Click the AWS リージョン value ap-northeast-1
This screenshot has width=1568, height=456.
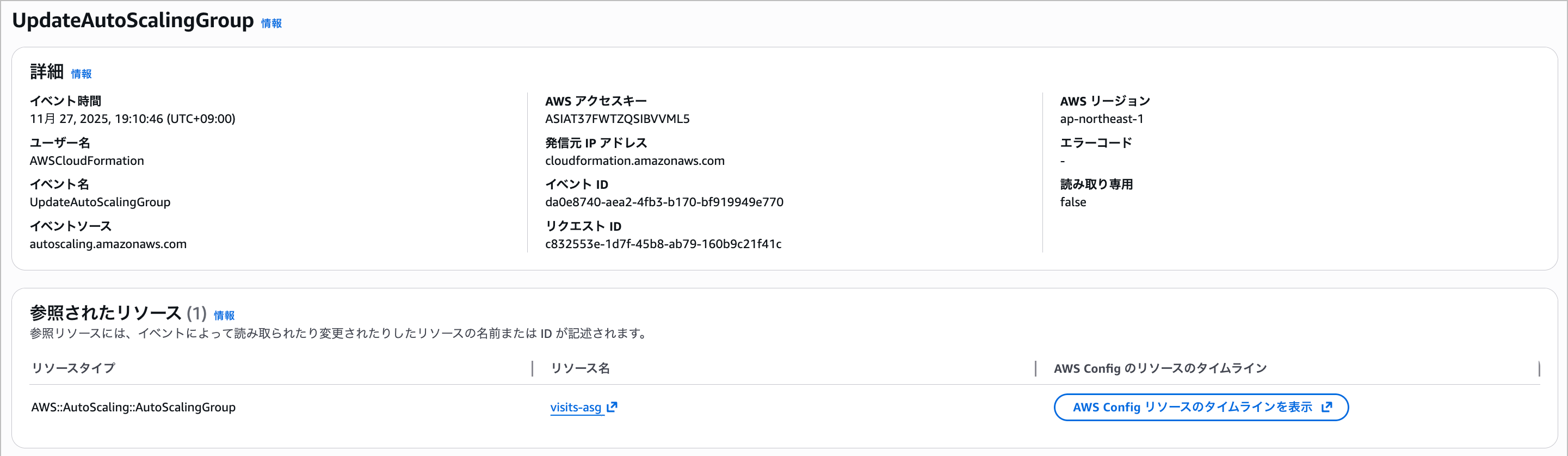[x=1101, y=119]
